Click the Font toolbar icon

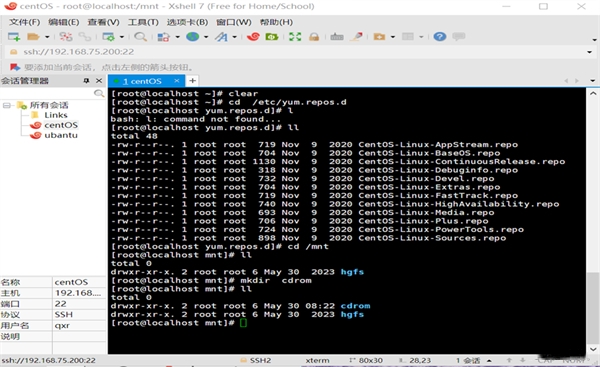pyautogui.click(x=222, y=37)
